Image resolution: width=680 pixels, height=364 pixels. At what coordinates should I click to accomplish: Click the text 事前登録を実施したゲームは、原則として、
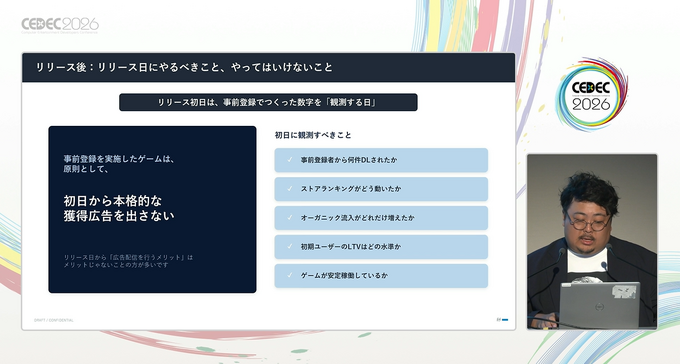(119, 164)
